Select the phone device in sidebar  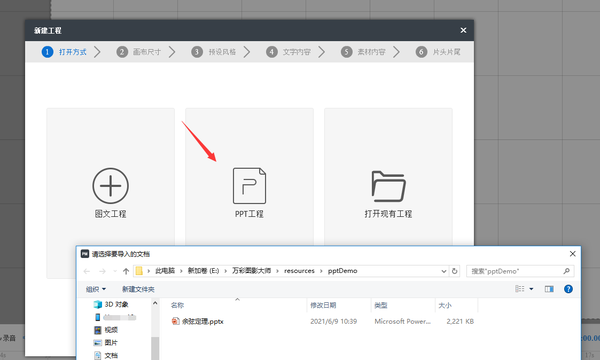tap(115, 317)
